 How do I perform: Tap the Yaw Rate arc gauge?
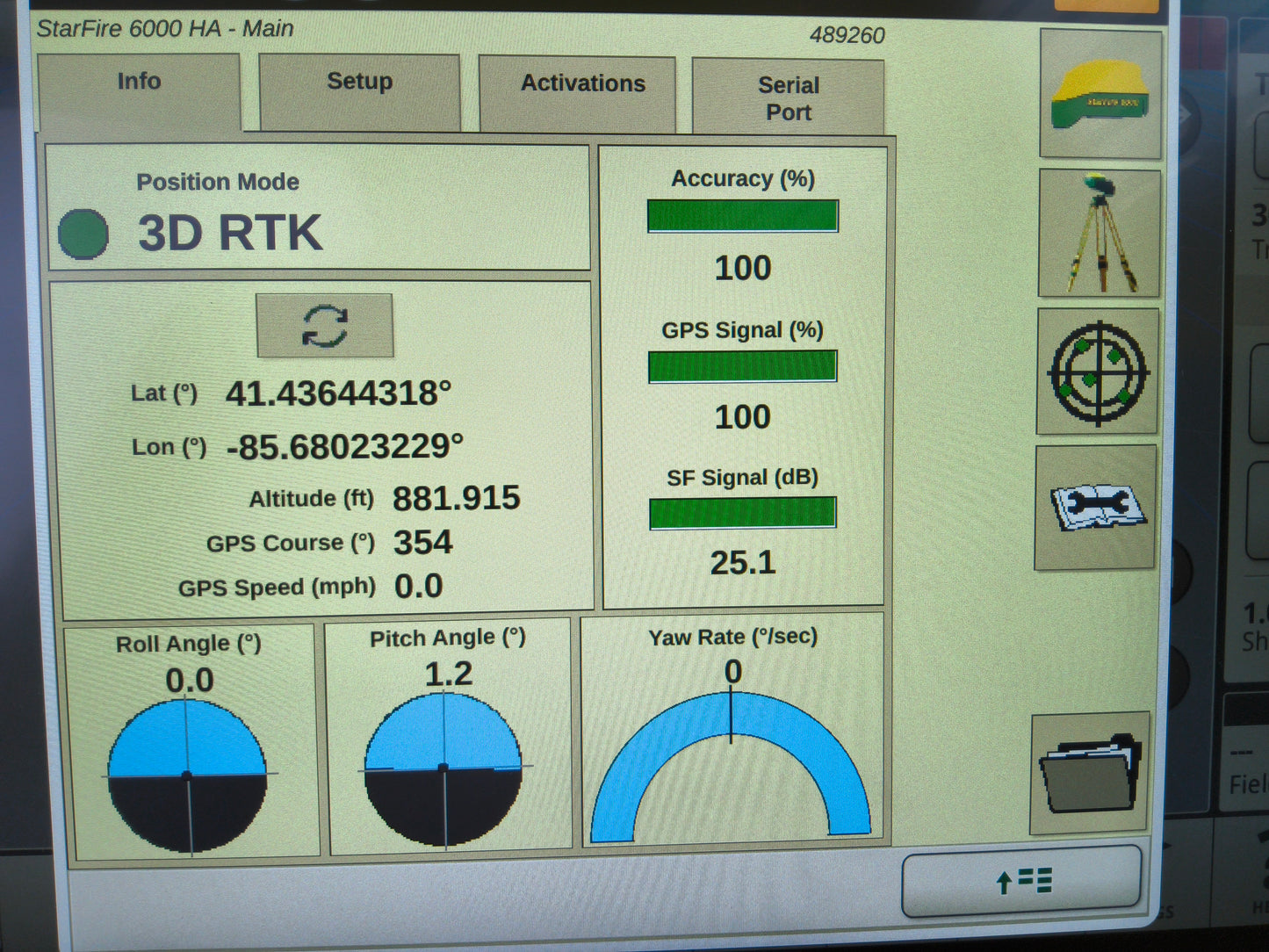pos(731,767)
